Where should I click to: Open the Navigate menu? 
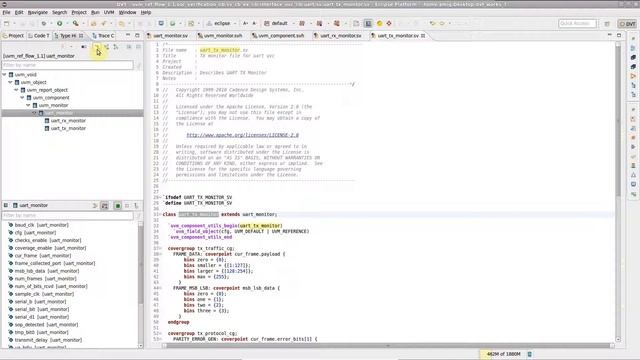click(x=38, y=13)
